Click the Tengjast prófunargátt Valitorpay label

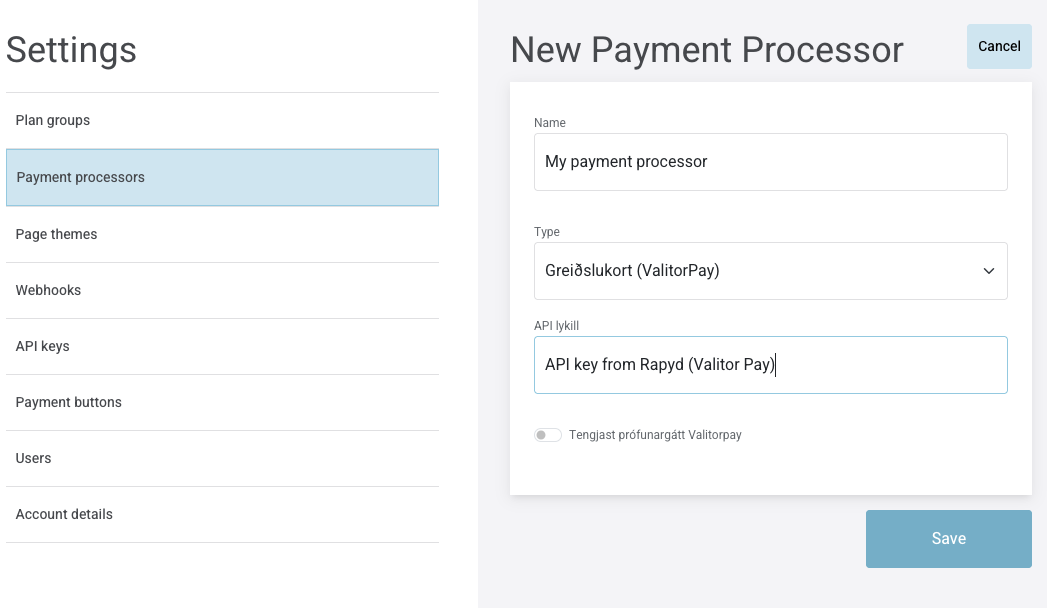pos(655,435)
